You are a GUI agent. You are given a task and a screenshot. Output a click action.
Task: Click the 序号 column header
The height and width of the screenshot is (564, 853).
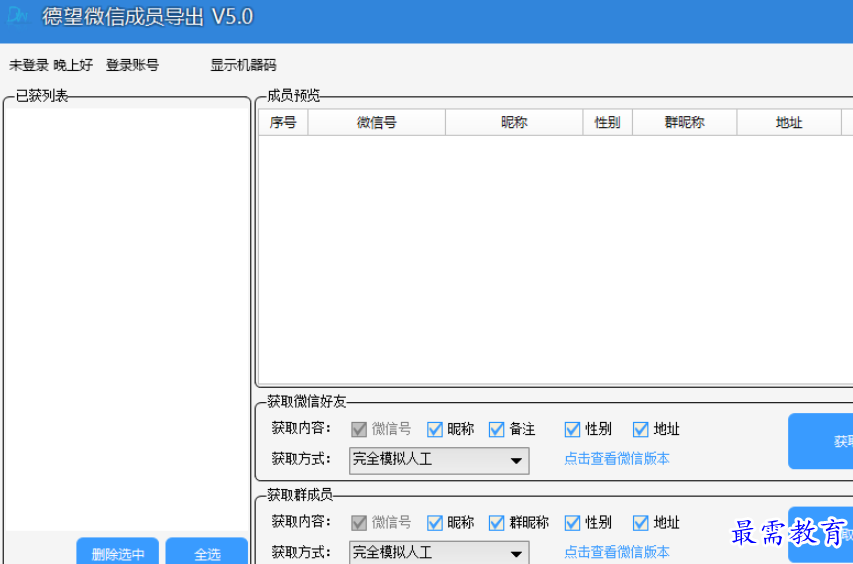[283, 122]
